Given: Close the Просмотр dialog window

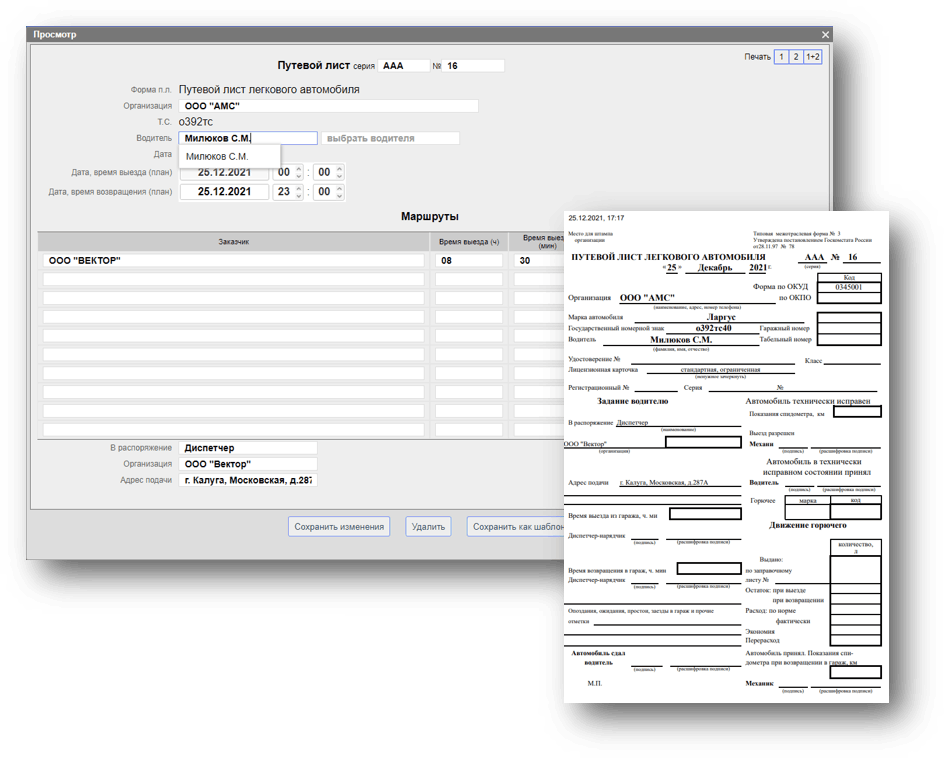Looking at the screenshot, I should tap(825, 35).
